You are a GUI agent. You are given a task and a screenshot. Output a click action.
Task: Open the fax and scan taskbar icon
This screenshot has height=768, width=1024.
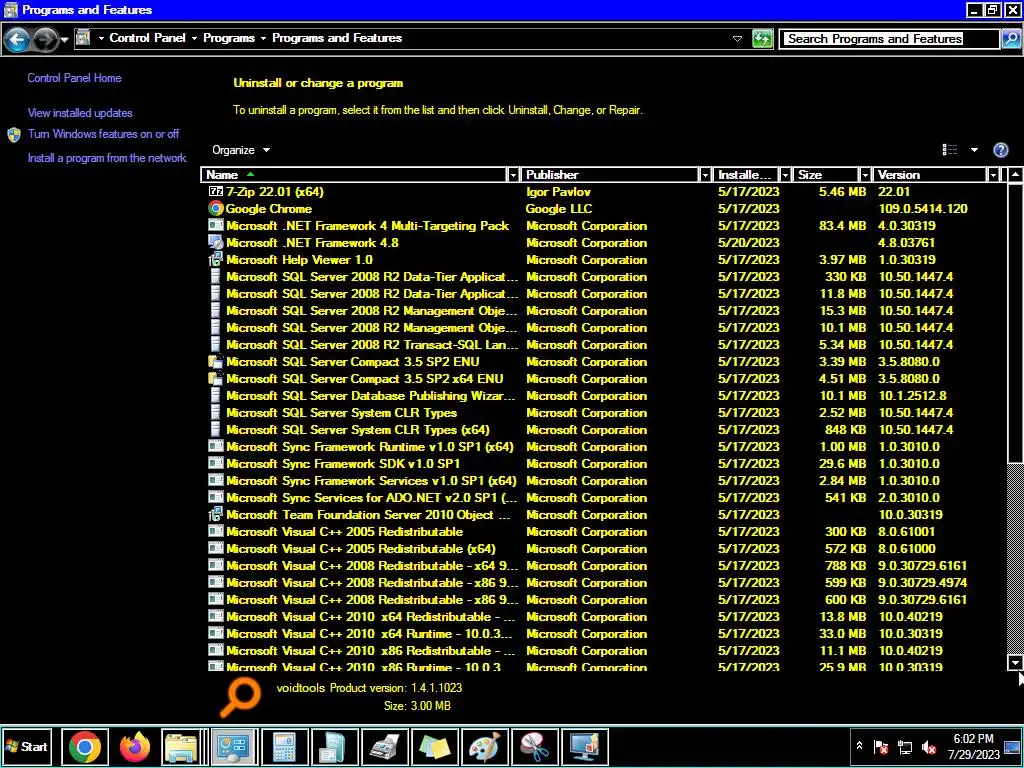click(x=384, y=746)
